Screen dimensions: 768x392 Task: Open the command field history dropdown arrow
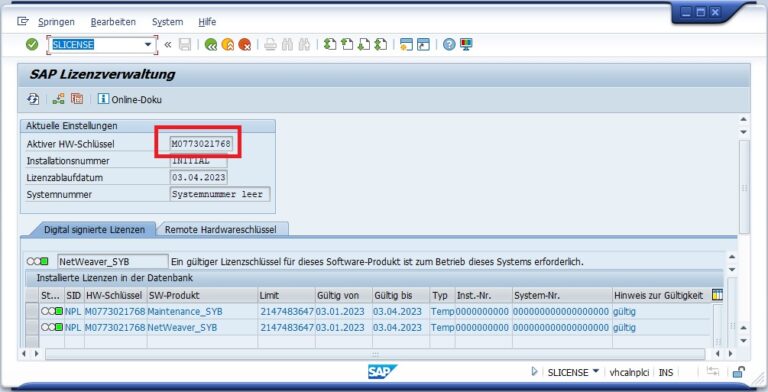click(148, 45)
